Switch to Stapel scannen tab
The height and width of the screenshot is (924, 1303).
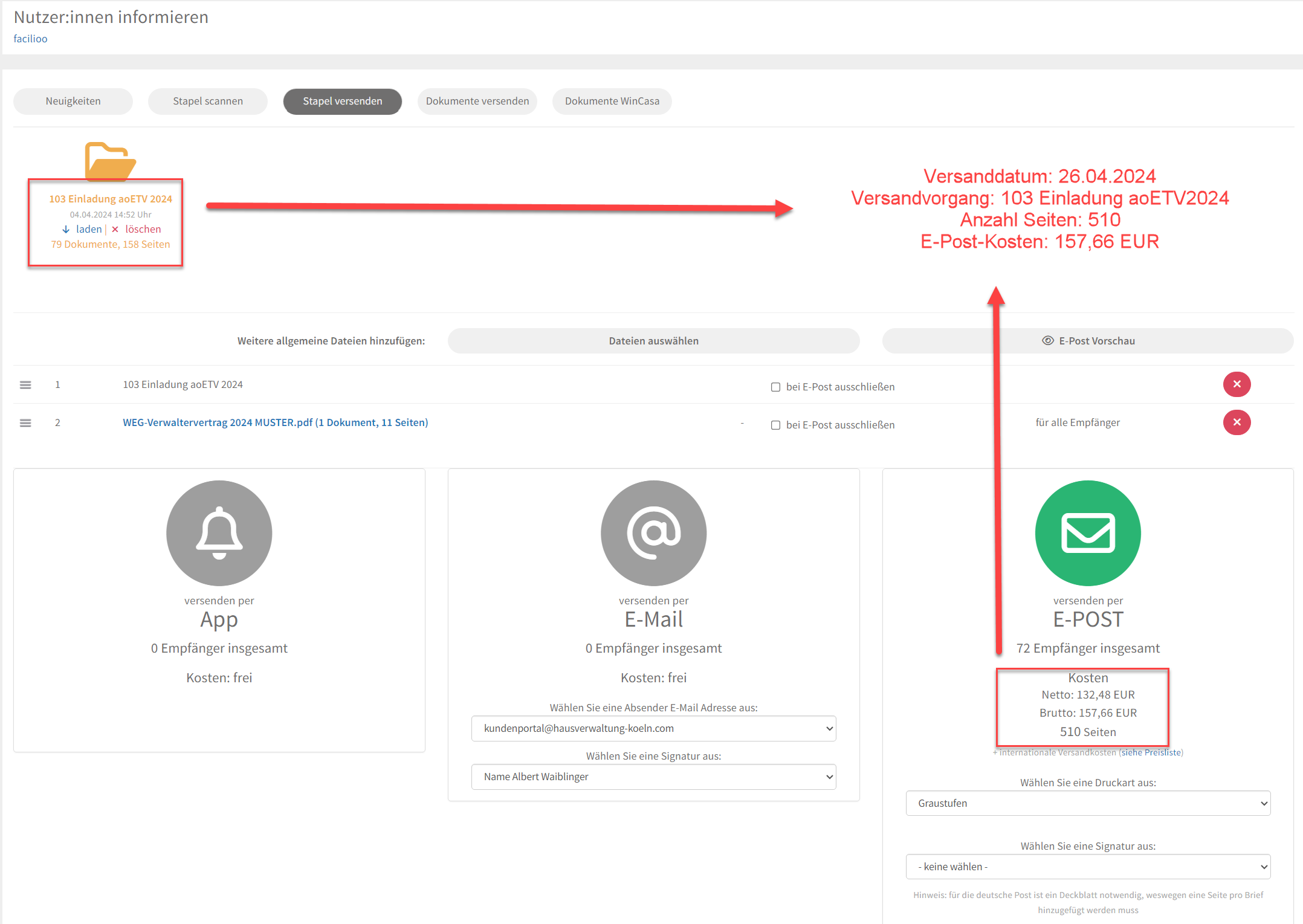[207, 102]
